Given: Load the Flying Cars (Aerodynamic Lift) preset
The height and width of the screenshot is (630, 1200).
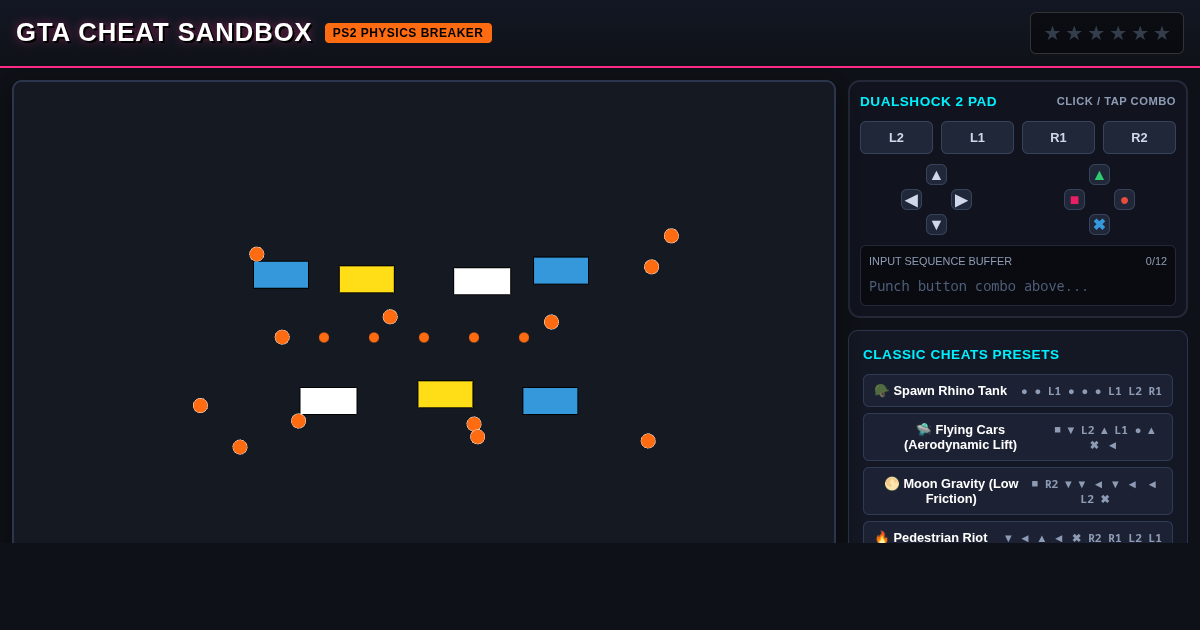Looking at the screenshot, I should (x=1018, y=437).
